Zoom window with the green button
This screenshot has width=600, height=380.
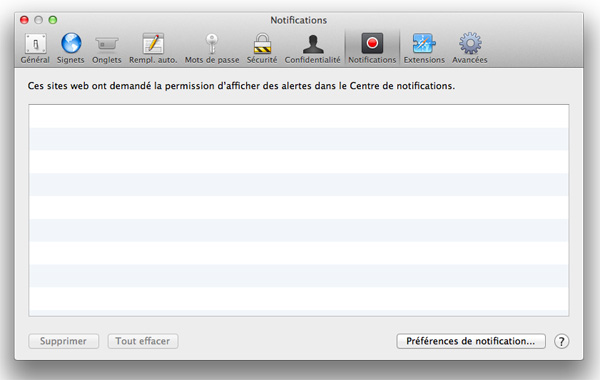[53, 20]
